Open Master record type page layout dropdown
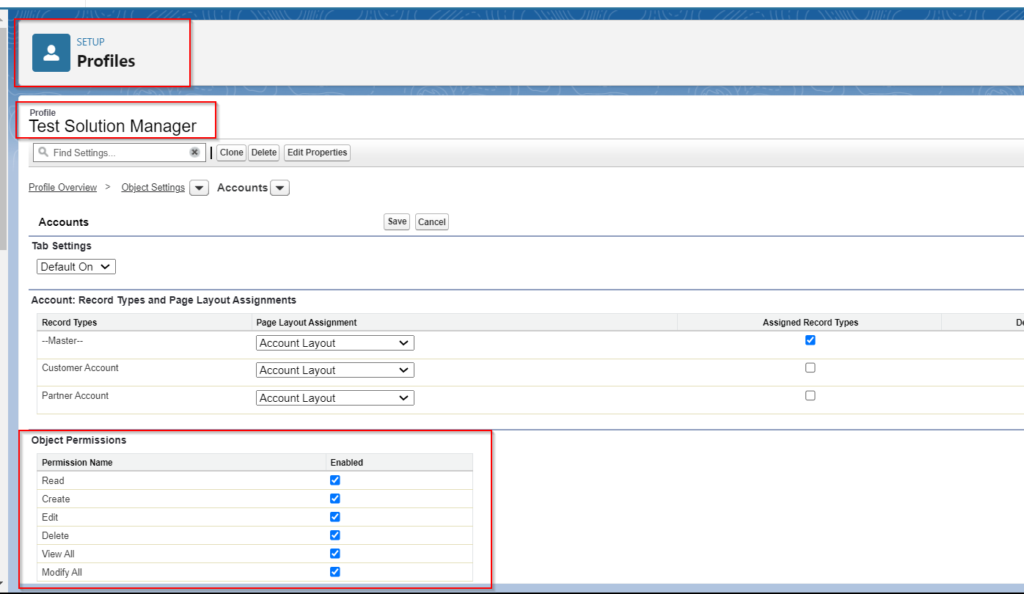This screenshot has height=594, width=1024. coord(335,343)
